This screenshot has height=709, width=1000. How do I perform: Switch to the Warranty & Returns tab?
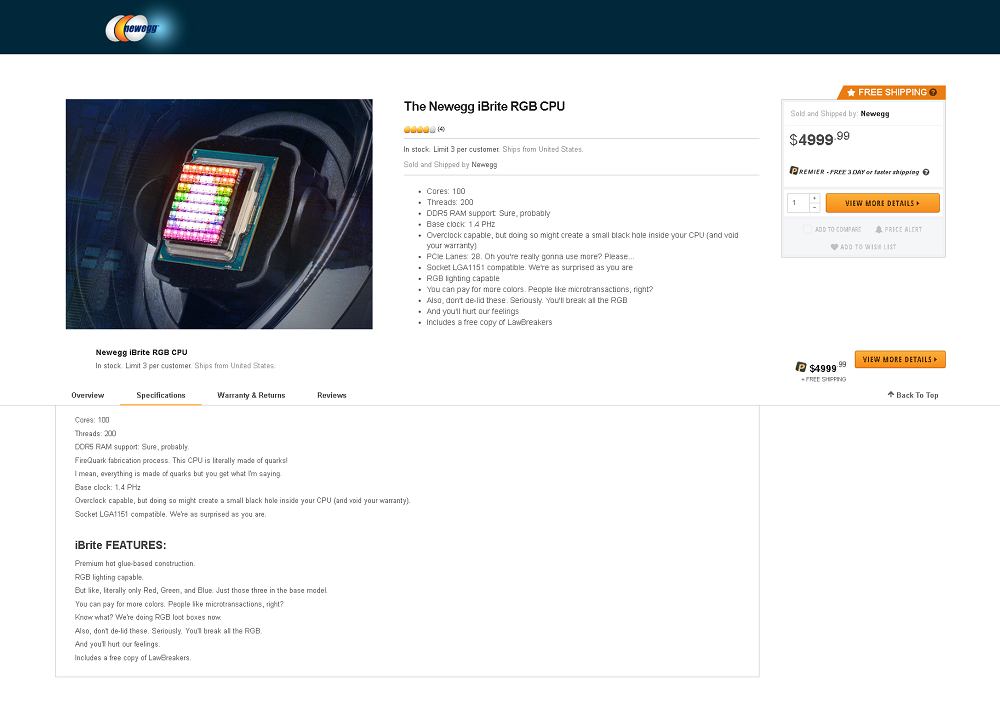coord(251,395)
